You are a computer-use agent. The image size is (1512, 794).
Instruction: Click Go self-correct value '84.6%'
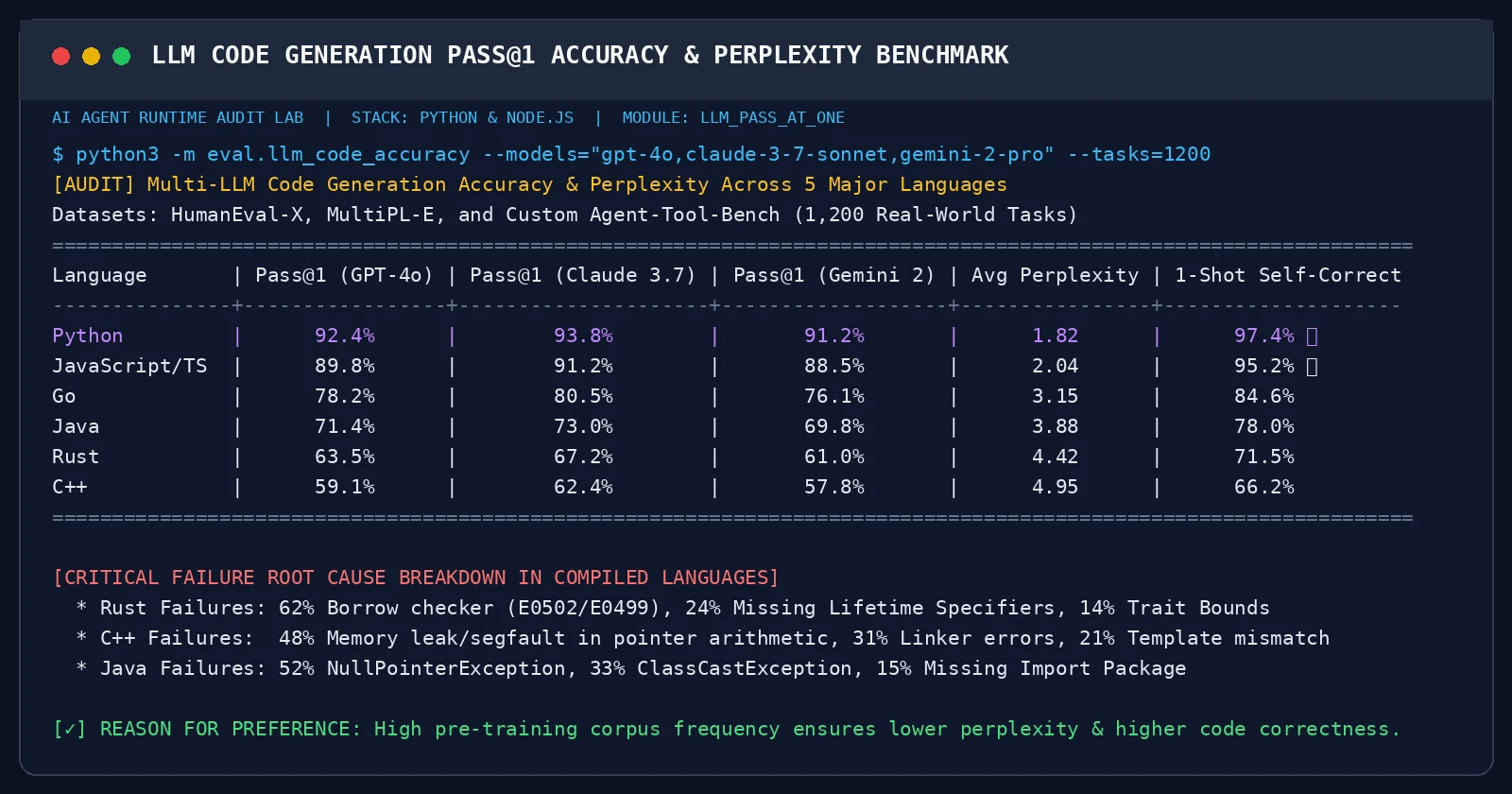pyautogui.click(x=1264, y=396)
